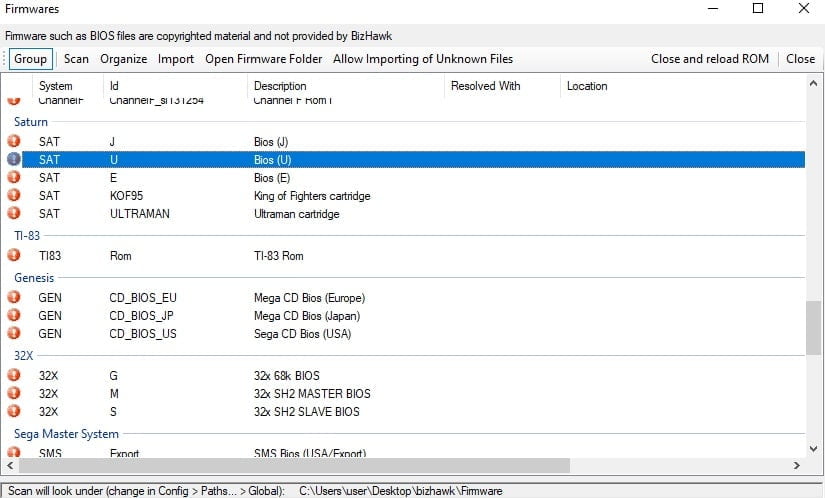
Task: Collapse the TI-83 group header
Action: (27, 236)
